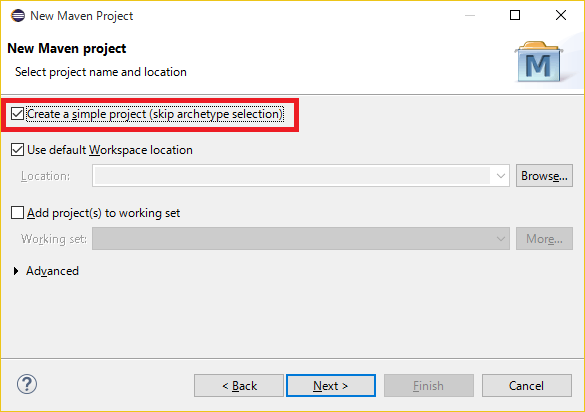The image size is (585, 412).
Task: Close the New Maven Project dialog
Action: (561, 15)
